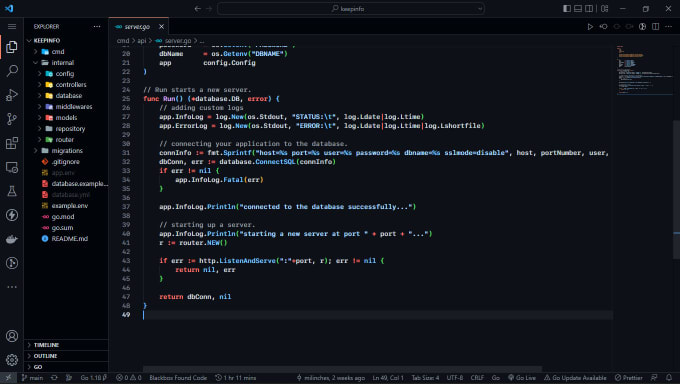Expand the cmd folder
This screenshot has width=680, height=384.
[x=66, y=52]
